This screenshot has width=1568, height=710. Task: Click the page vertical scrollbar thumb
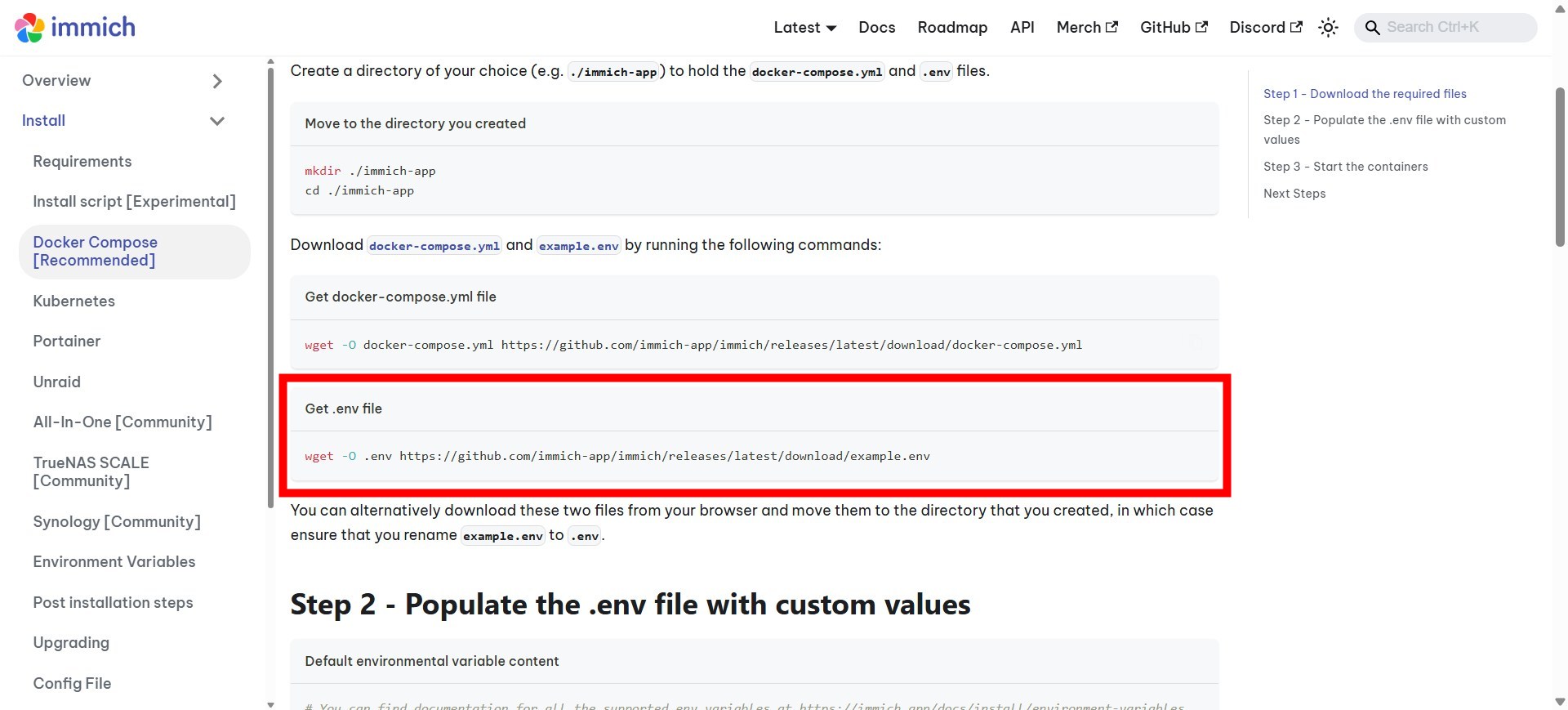coord(1561,167)
